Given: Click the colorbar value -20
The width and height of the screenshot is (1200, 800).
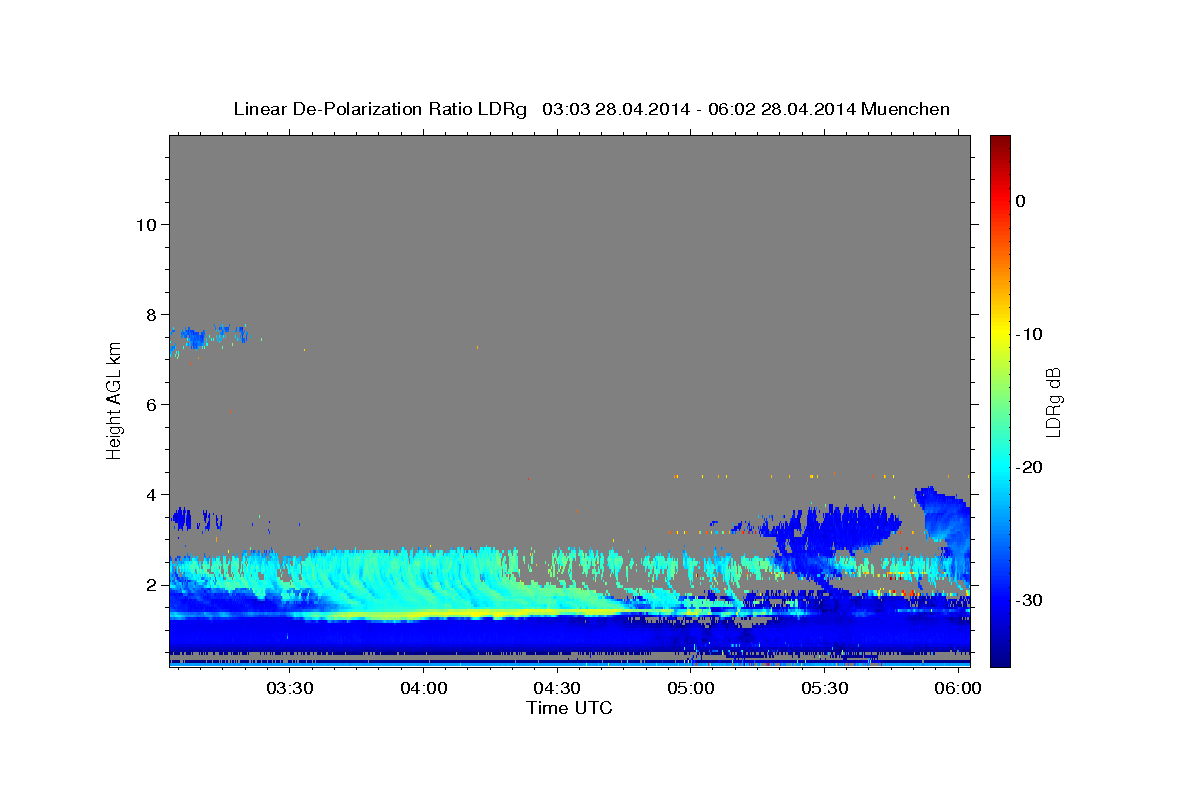Looking at the screenshot, I should click(1028, 467).
